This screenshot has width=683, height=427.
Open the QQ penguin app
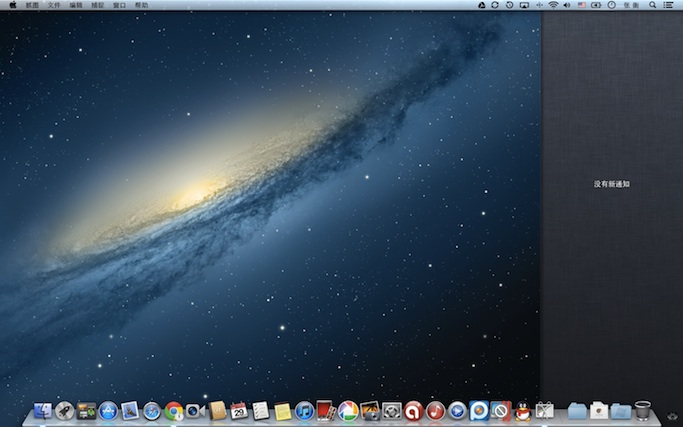(522, 410)
